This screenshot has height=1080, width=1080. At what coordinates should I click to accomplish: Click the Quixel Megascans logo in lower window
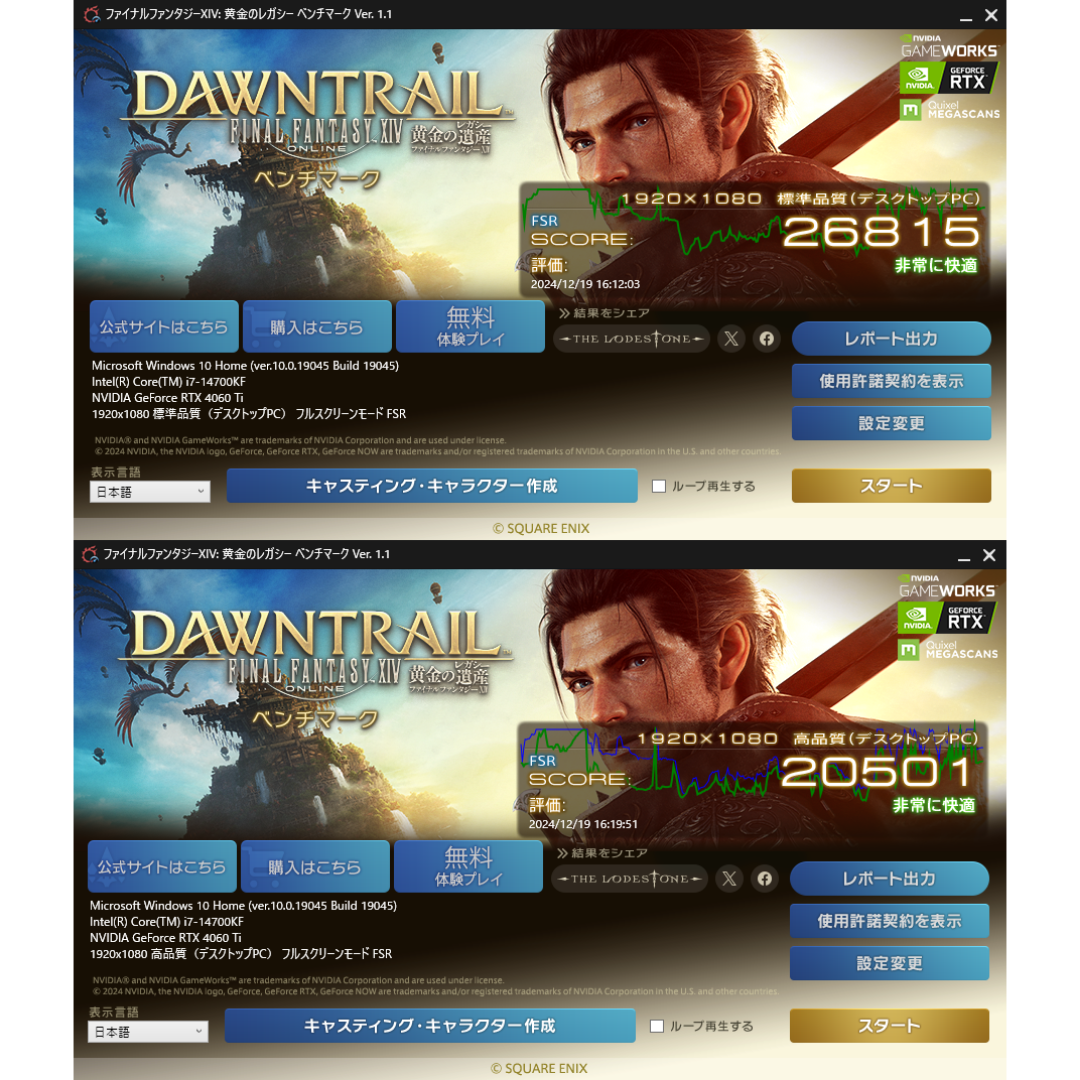pos(948,650)
